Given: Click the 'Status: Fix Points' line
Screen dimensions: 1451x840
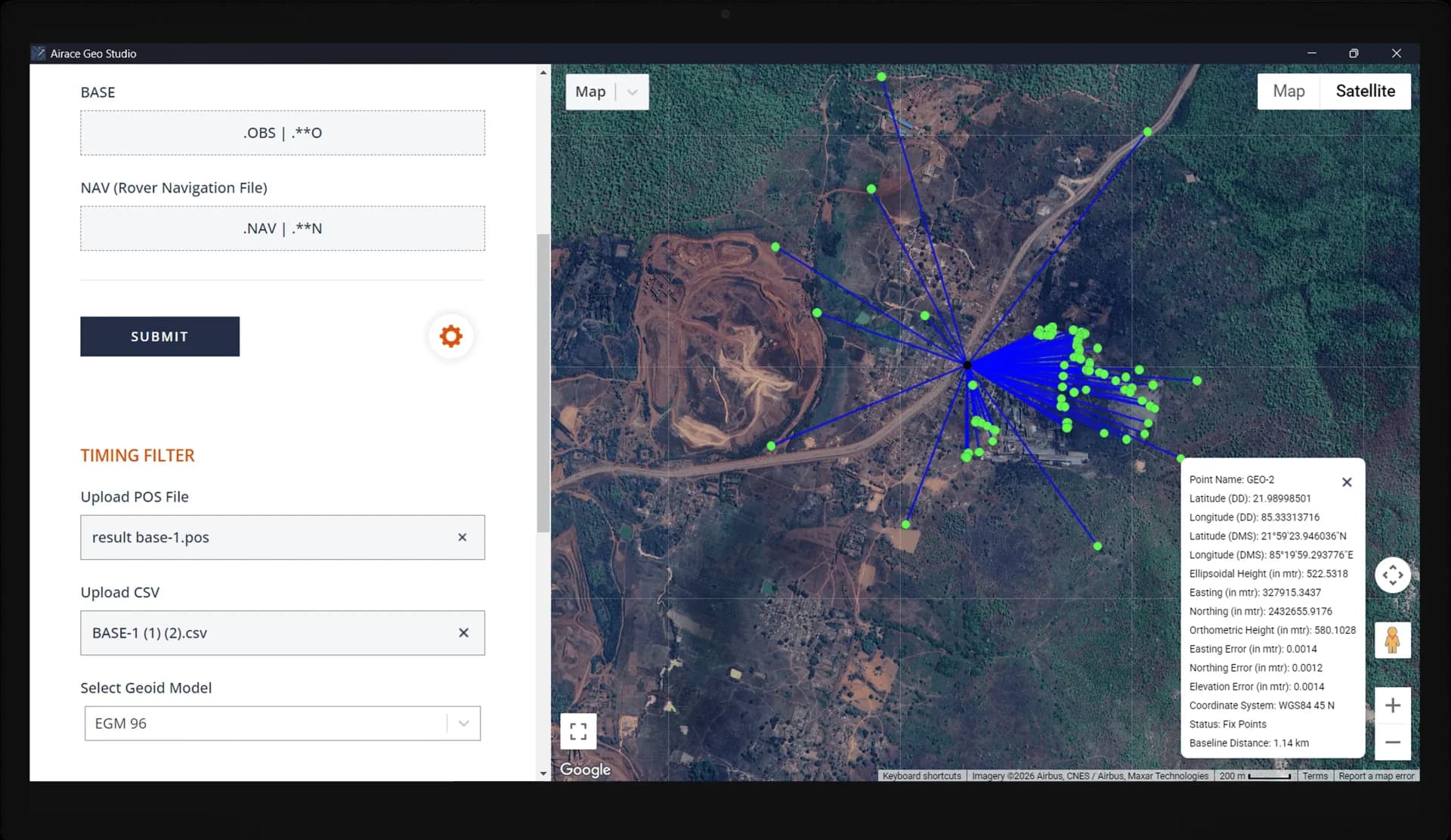Looking at the screenshot, I should click(x=1227, y=724).
